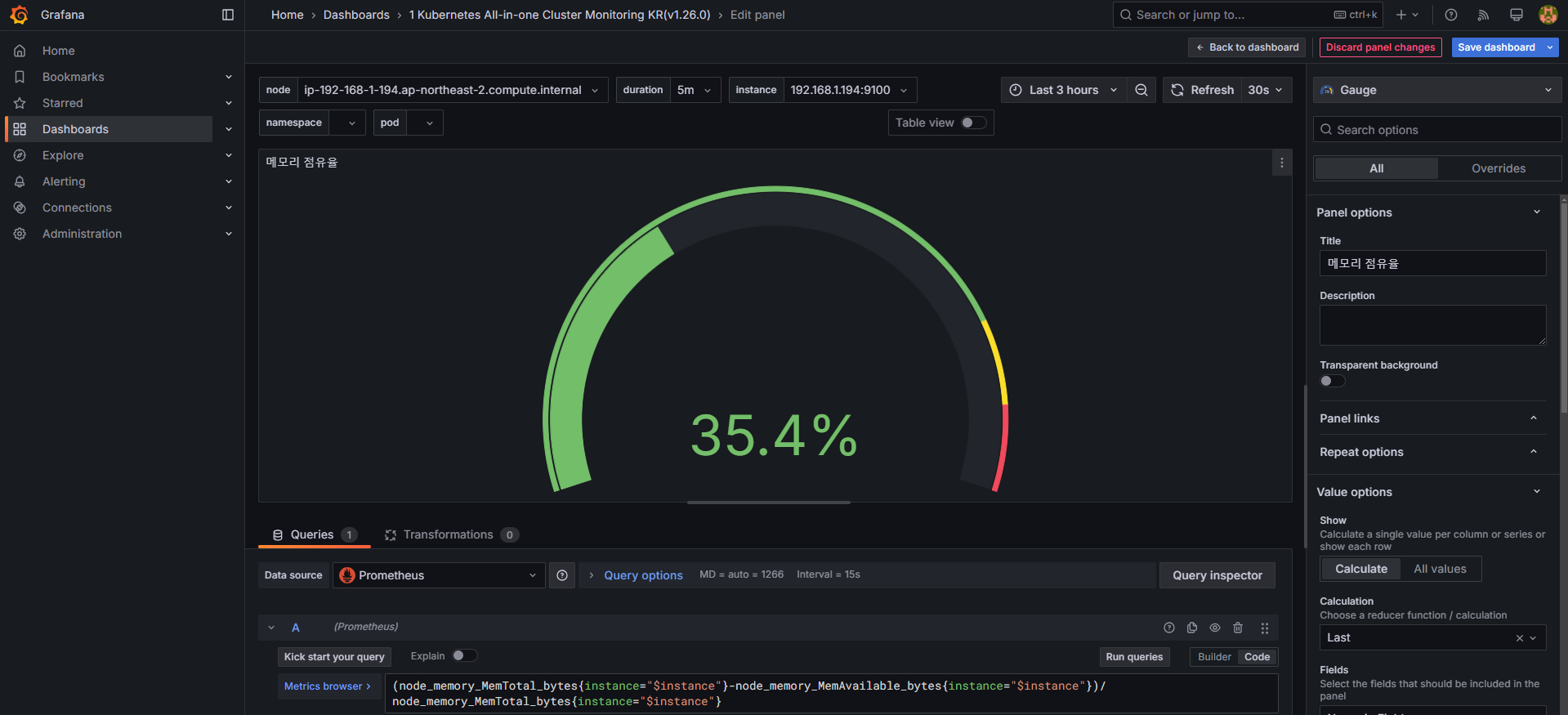Click the monitor icon in top bar

pyautogui.click(x=1517, y=15)
